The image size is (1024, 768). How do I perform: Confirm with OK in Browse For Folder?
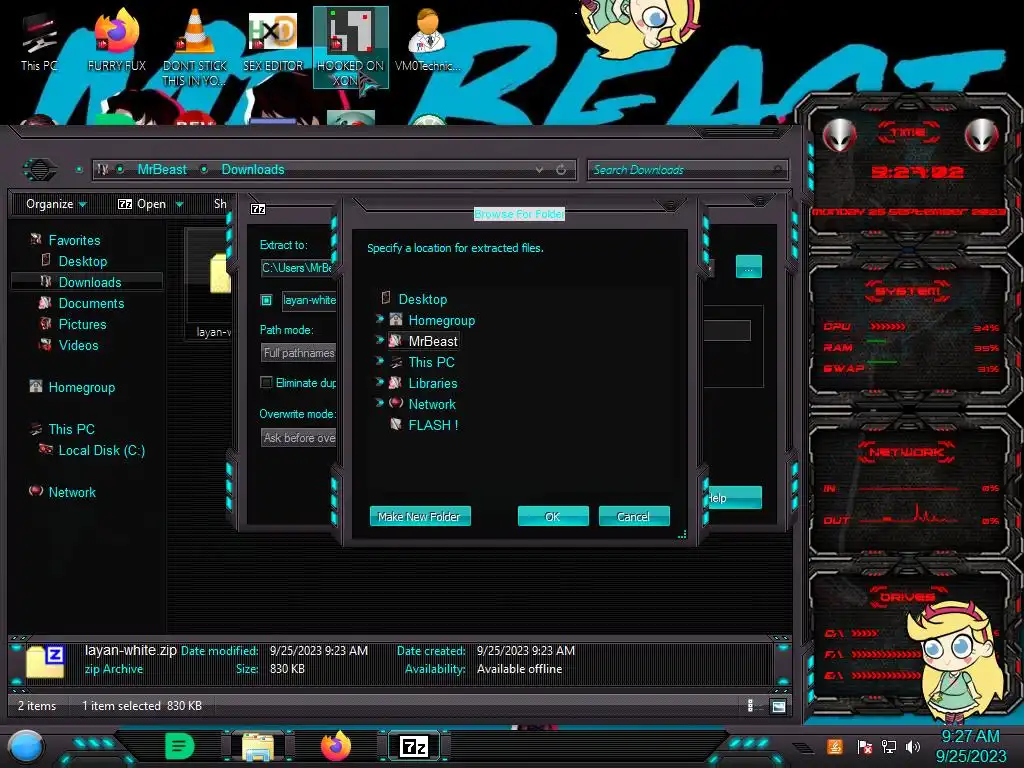pos(553,516)
